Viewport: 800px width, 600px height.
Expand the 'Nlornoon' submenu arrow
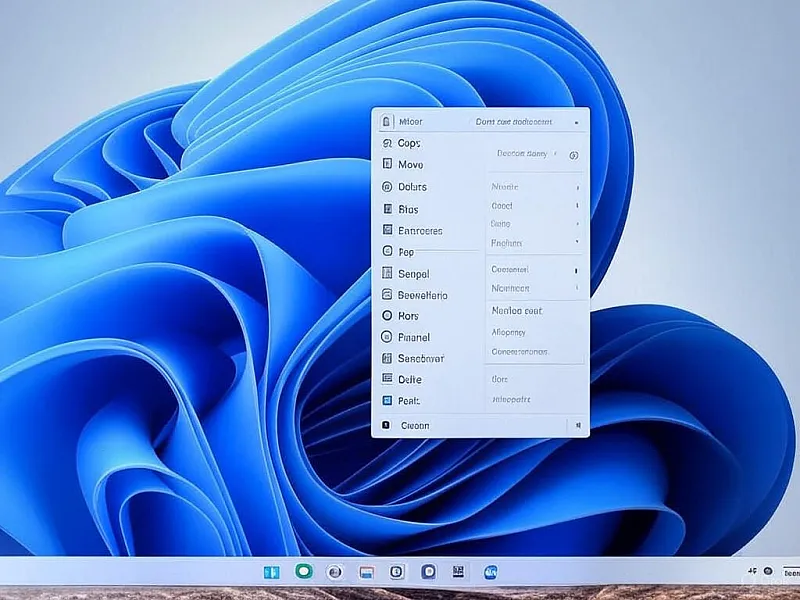577,288
